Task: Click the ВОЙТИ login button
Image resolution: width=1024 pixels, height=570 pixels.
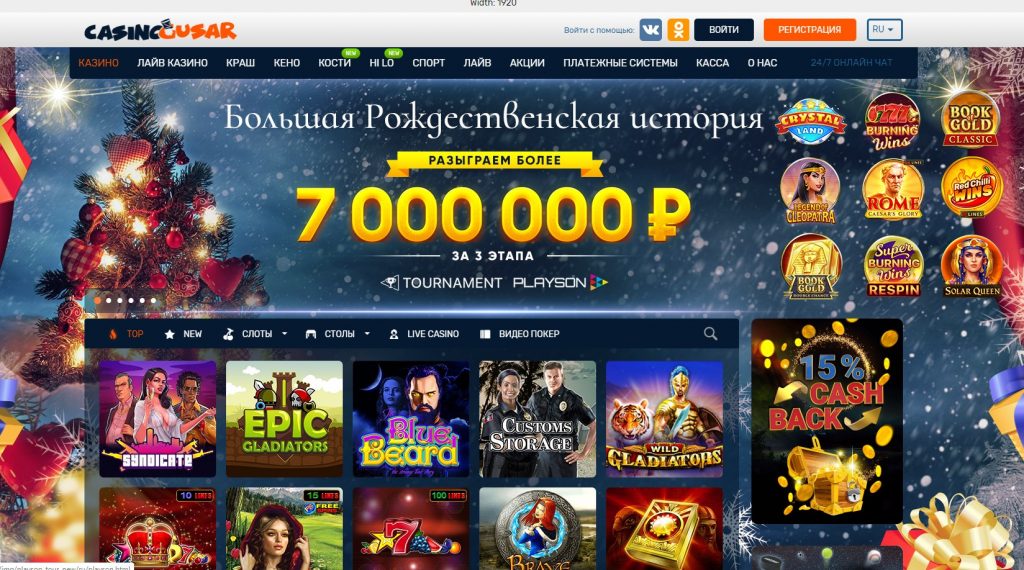Action: point(724,30)
